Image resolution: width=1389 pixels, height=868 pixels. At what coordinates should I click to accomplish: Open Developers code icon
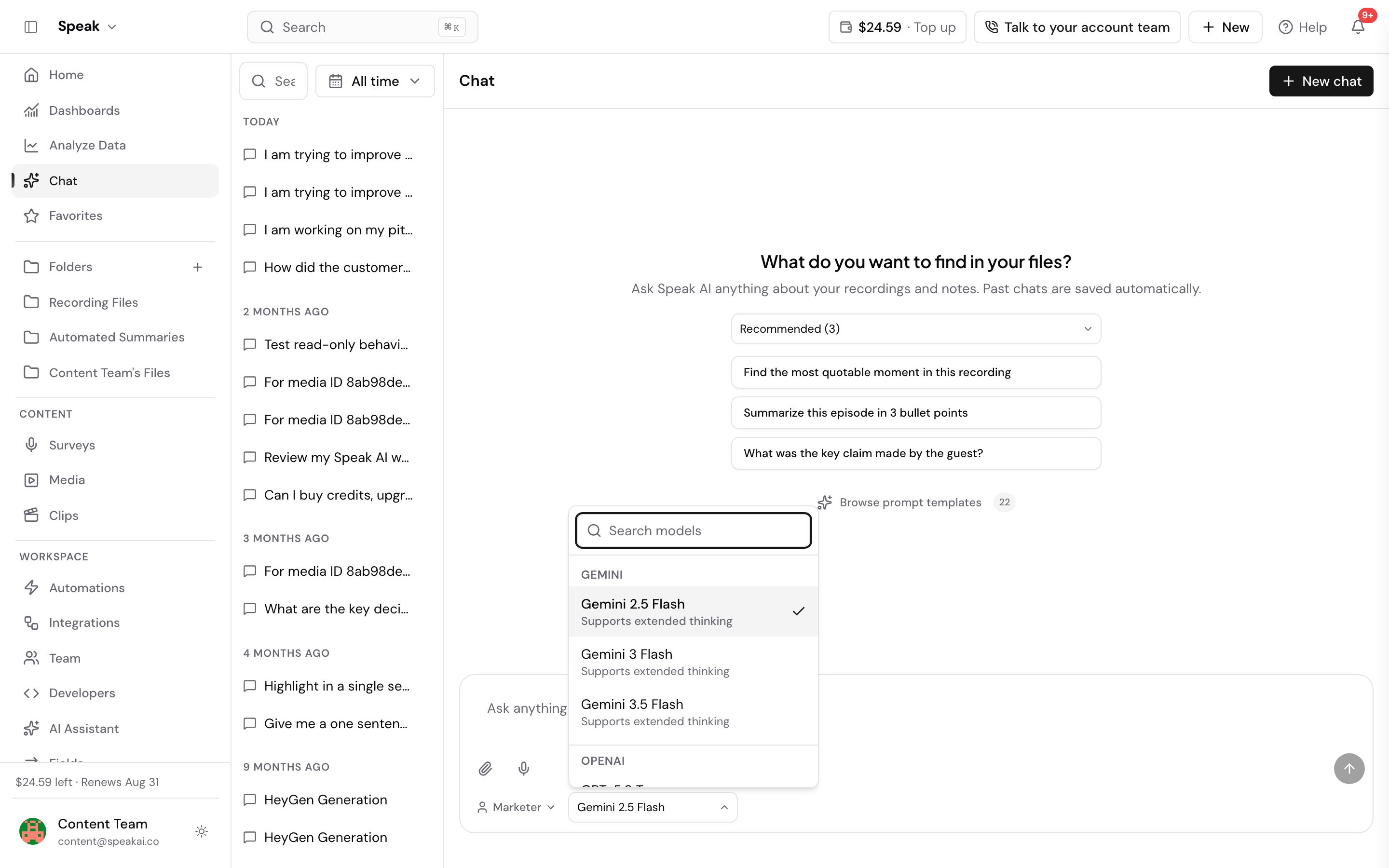(31, 693)
